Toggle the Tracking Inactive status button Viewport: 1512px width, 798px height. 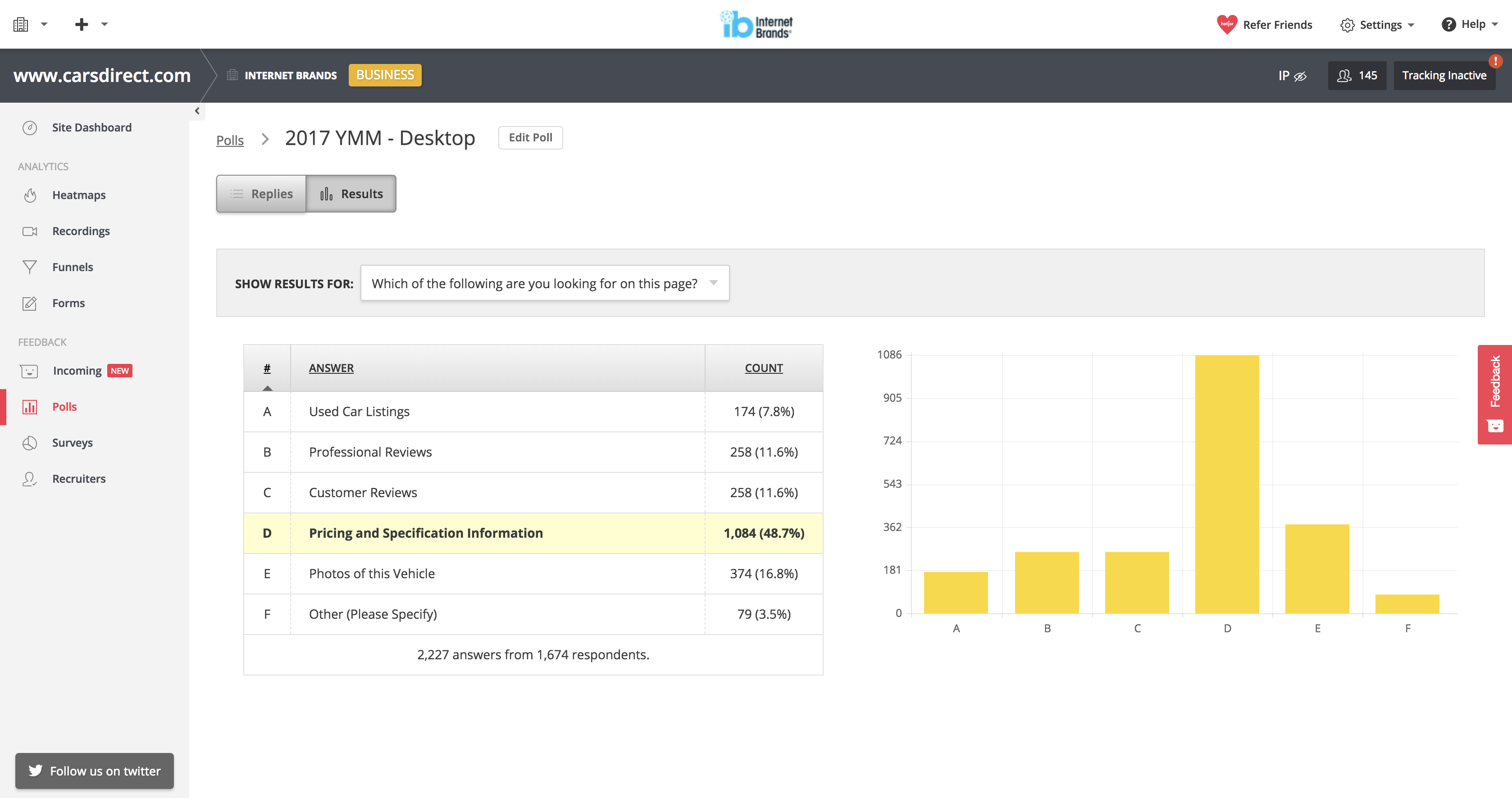pos(1444,76)
